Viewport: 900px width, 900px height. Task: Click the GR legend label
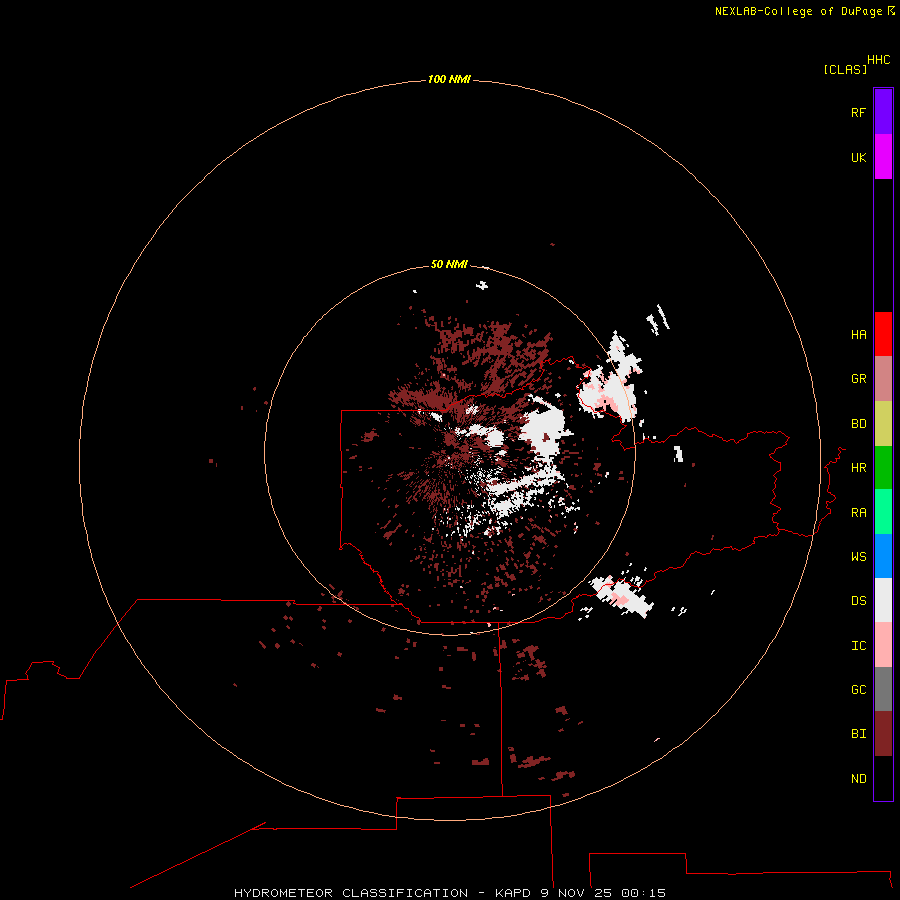click(x=858, y=379)
